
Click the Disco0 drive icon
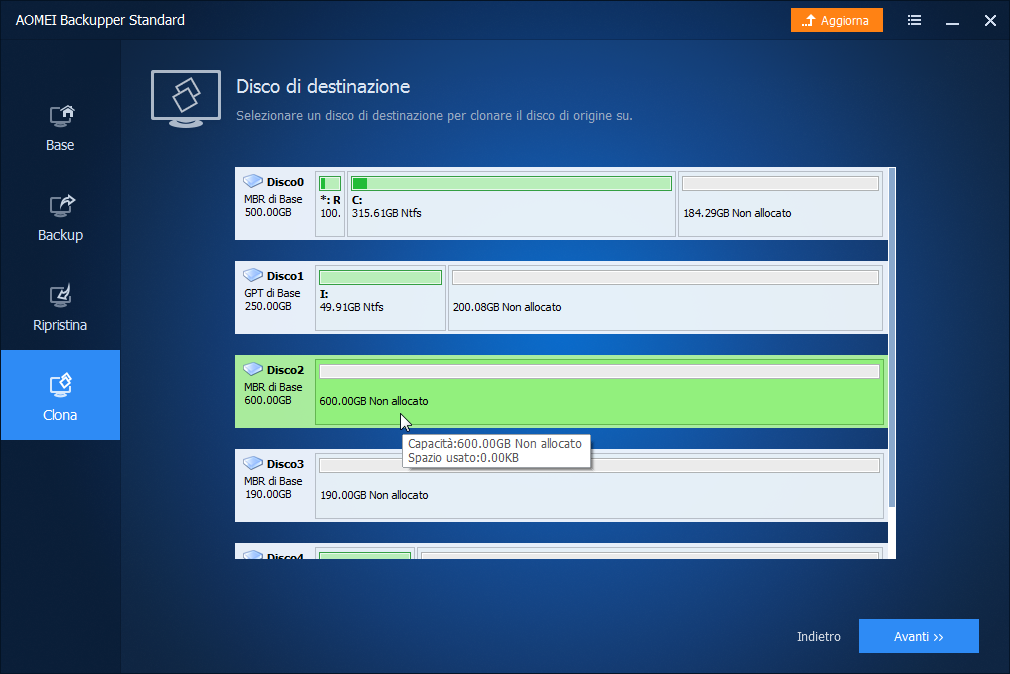coord(252,181)
